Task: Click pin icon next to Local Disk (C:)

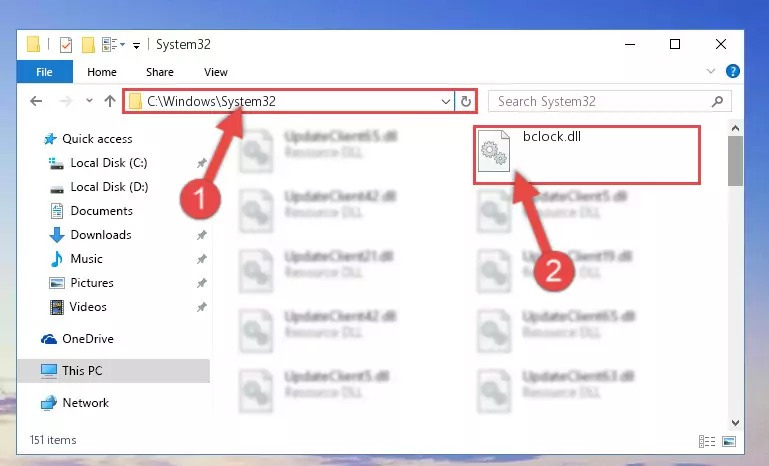Action: coord(202,163)
